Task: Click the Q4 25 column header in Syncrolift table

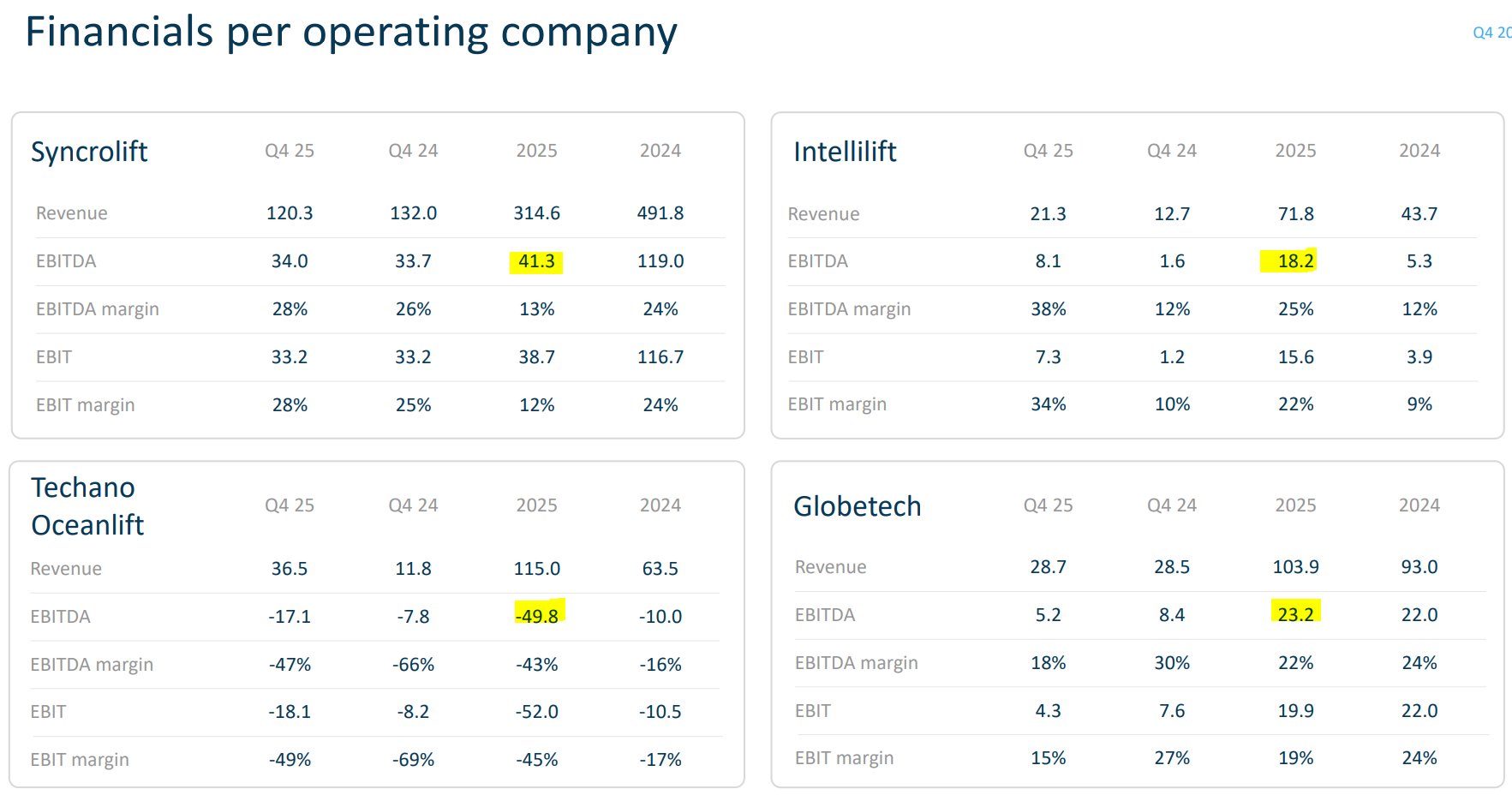Action: [290, 151]
